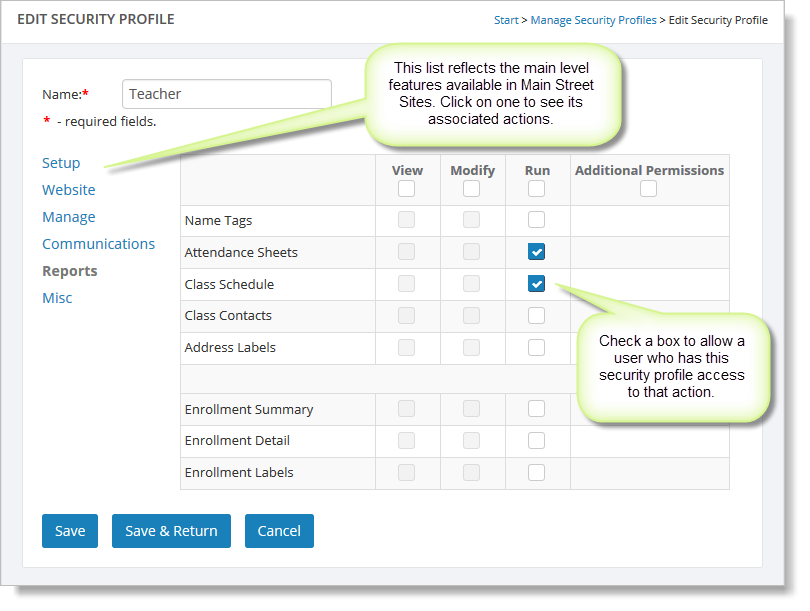Click the Save button
This screenshot has height=611, width=810.
[70, 531]
